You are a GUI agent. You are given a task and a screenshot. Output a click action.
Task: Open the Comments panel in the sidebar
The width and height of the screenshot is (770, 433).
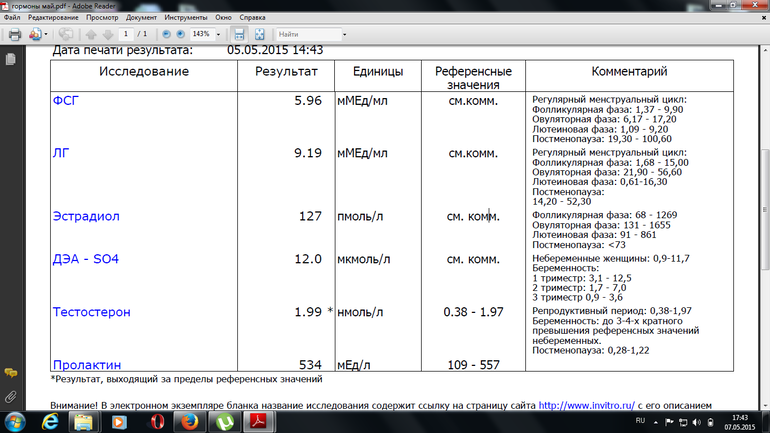(11, 372)
